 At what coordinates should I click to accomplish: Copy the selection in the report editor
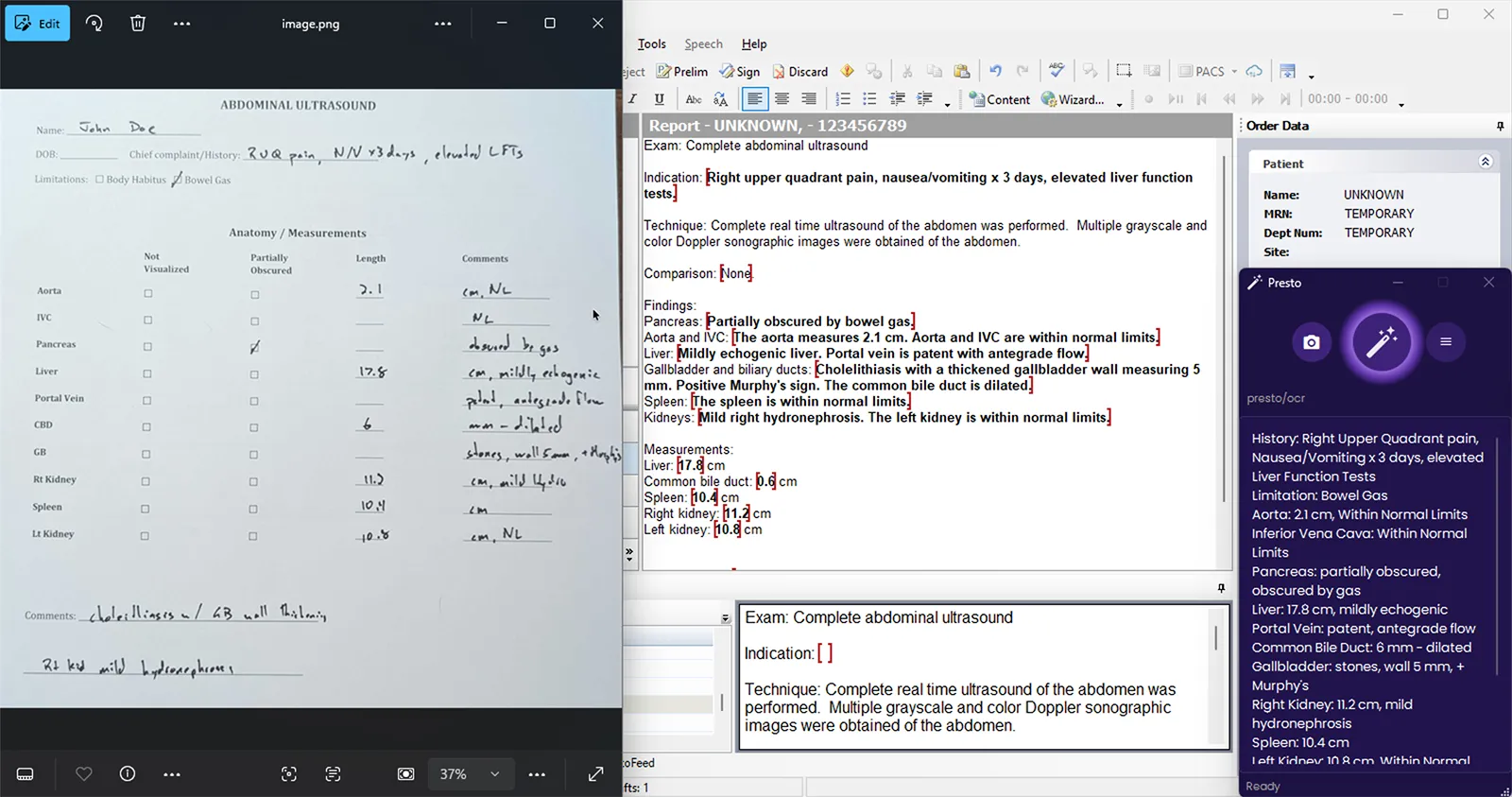(935, 71)
